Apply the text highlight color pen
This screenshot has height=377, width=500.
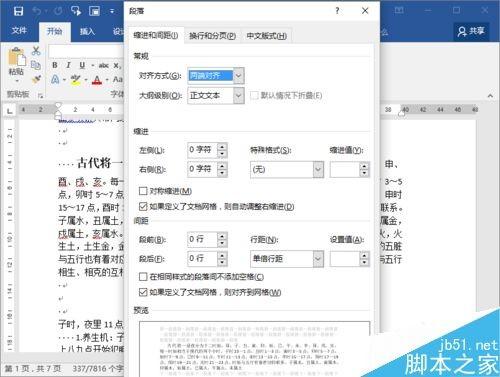(x=76, y=79)
